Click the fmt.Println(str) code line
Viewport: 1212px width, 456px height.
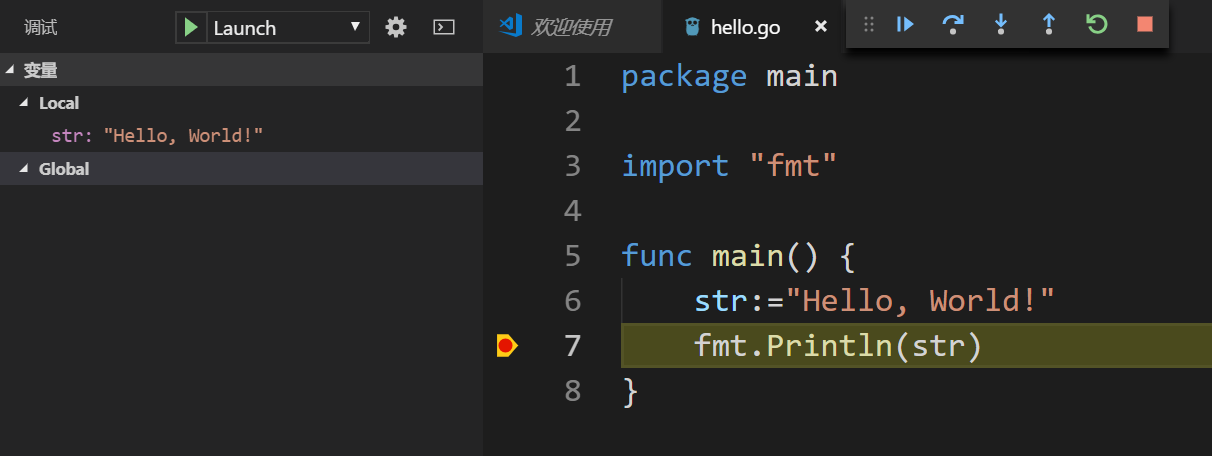(838, 346)
